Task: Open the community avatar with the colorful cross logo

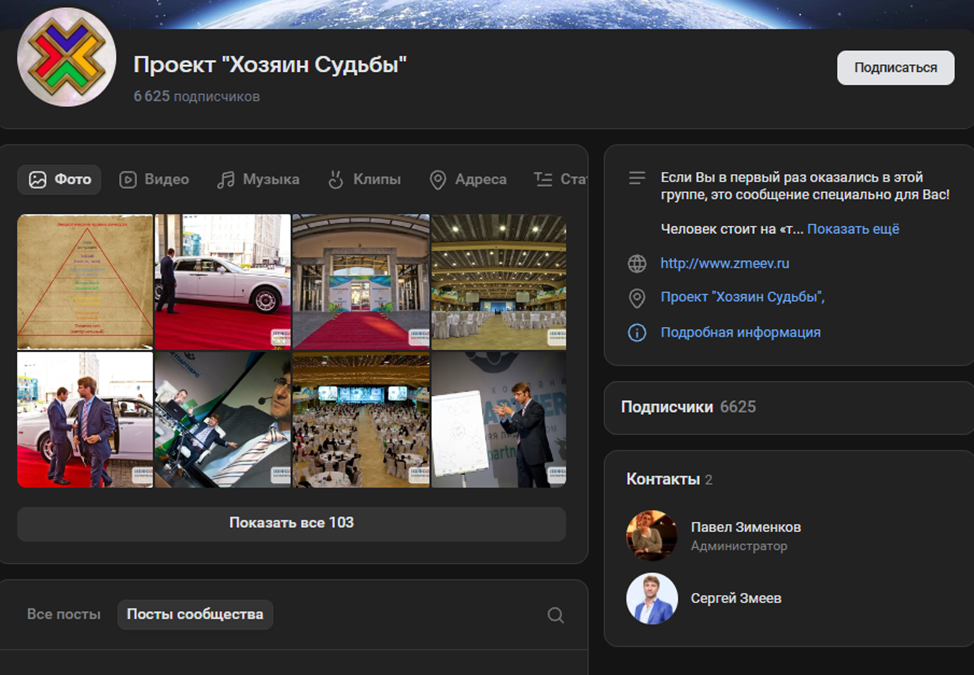Action: (x=66, y=57)
